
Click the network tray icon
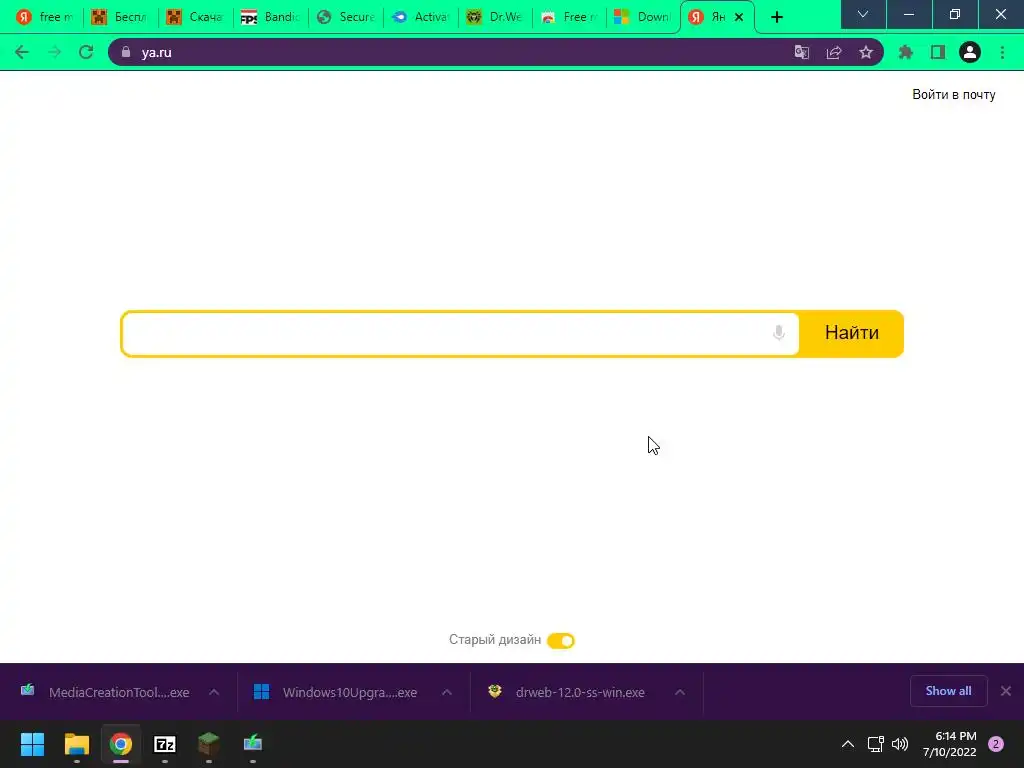[875, 744]
